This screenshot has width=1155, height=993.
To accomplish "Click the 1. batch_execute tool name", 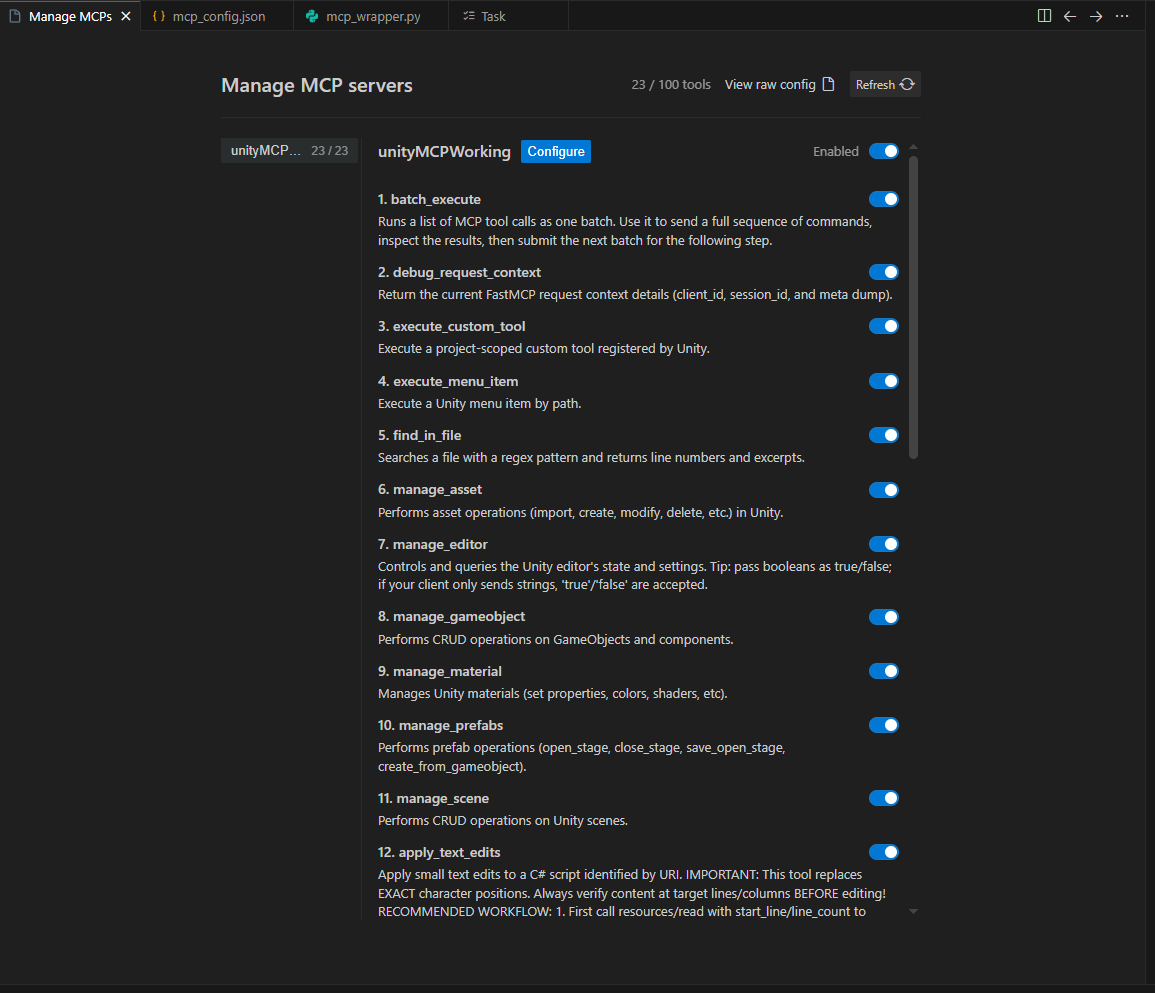I will (429, 200).
